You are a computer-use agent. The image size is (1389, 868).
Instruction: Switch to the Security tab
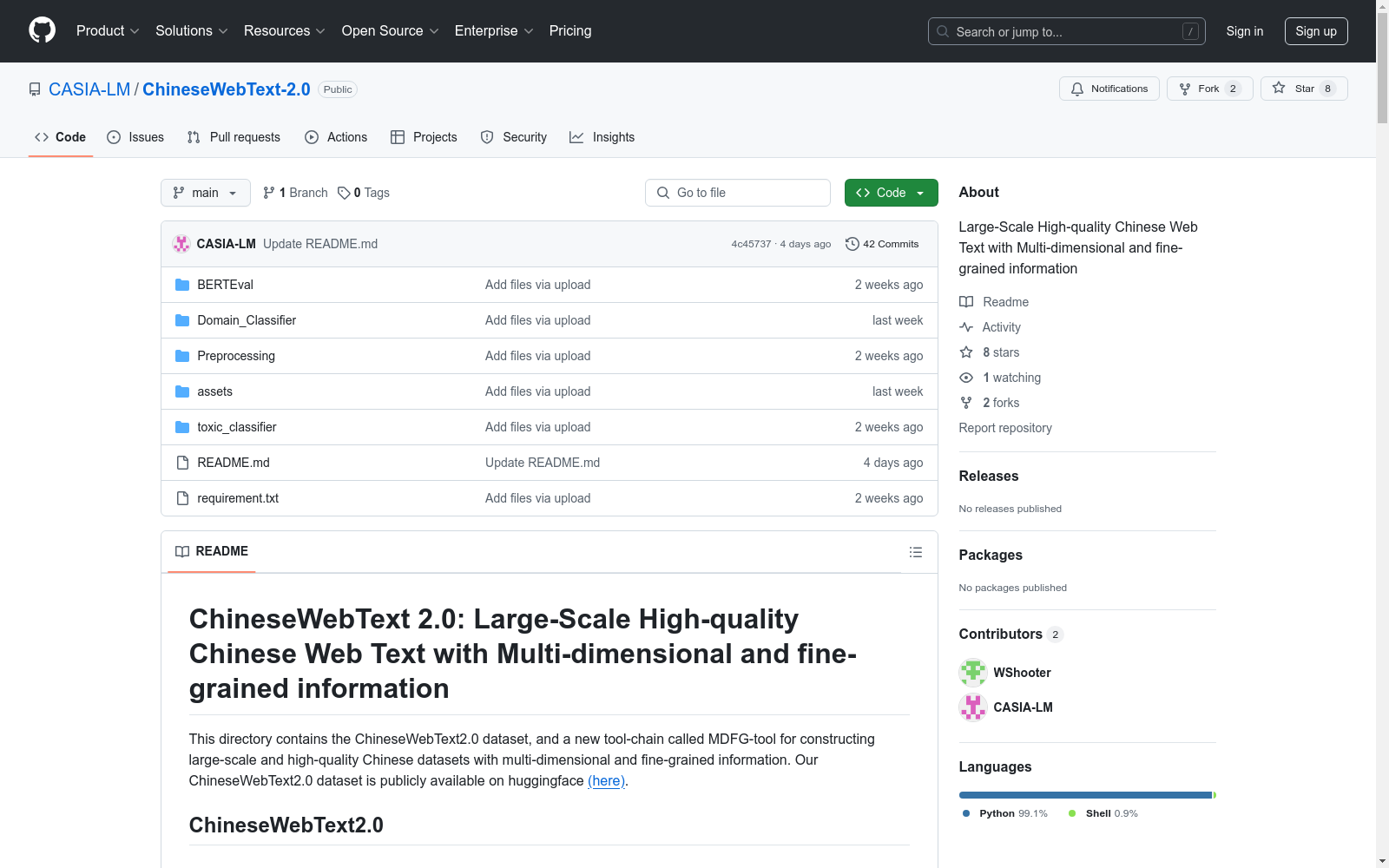coord(514,137)
